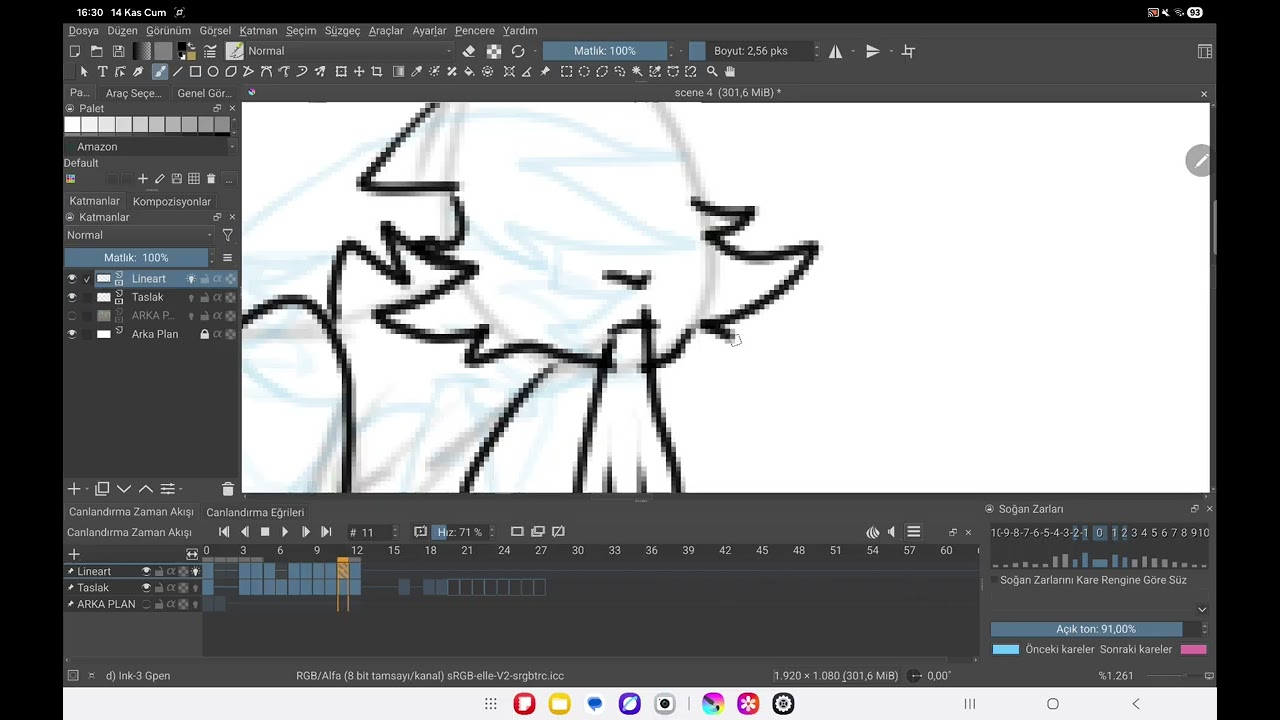Select the freehand Brush tool
This screenshot has width=1280, height=720.
click(x=159, y=72)
